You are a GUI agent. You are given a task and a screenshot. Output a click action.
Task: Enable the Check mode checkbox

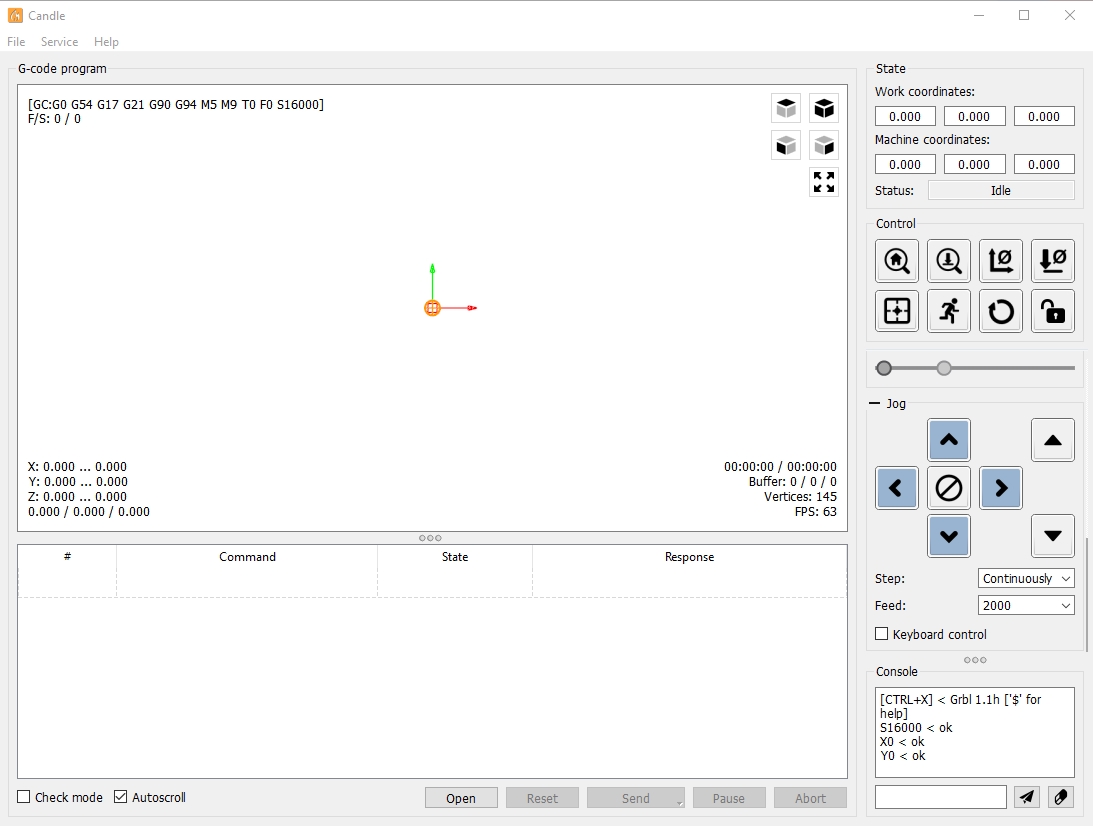[24, 797]
